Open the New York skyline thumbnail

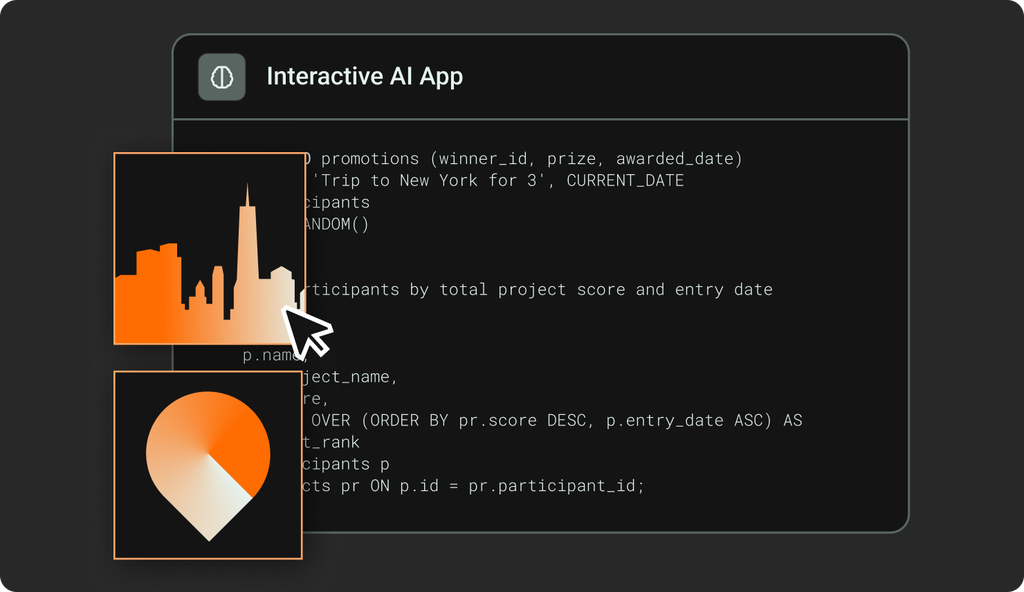(210, 248)
